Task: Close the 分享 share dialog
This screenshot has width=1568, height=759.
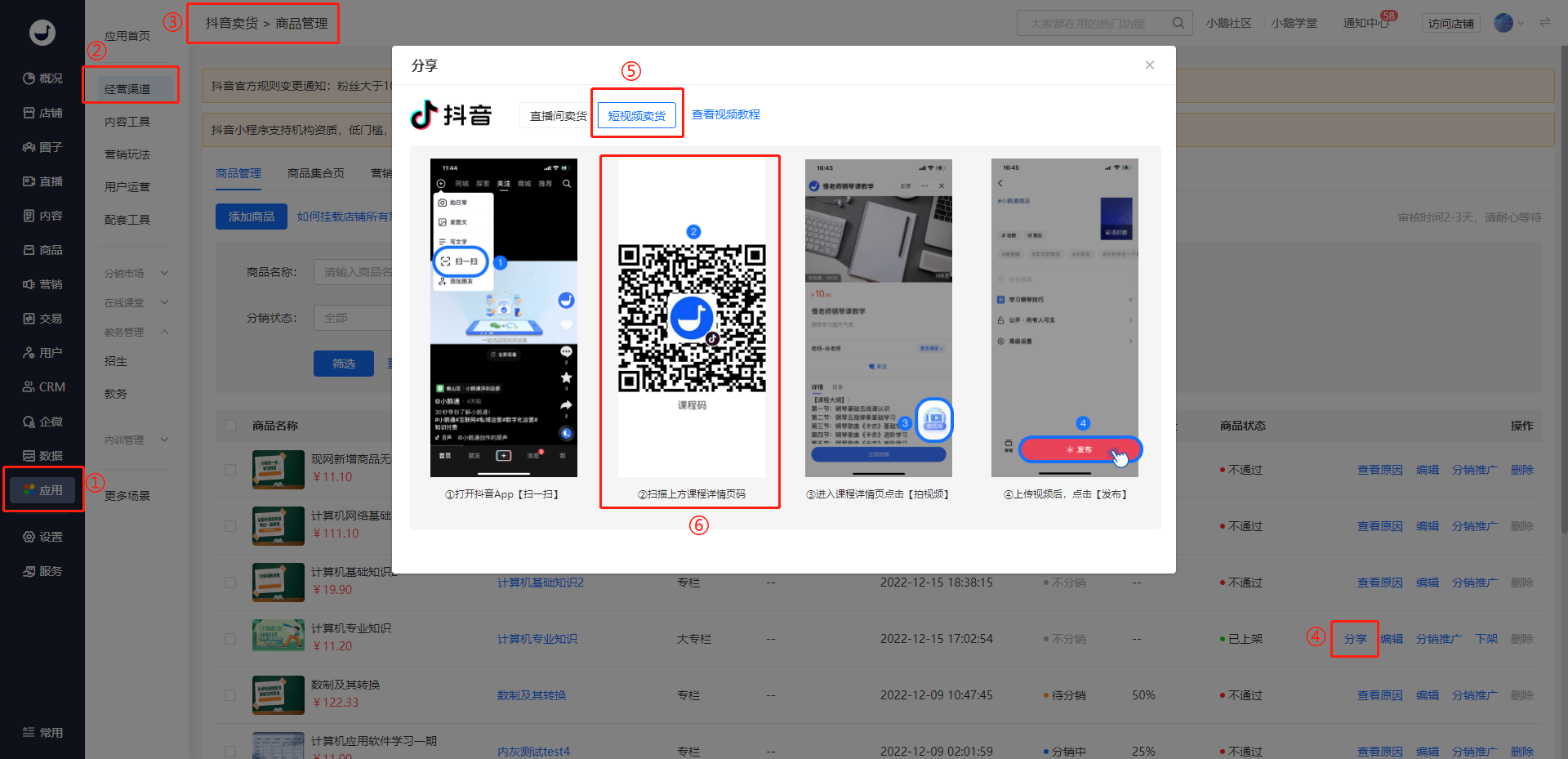Action: (x=1150, y=65)
